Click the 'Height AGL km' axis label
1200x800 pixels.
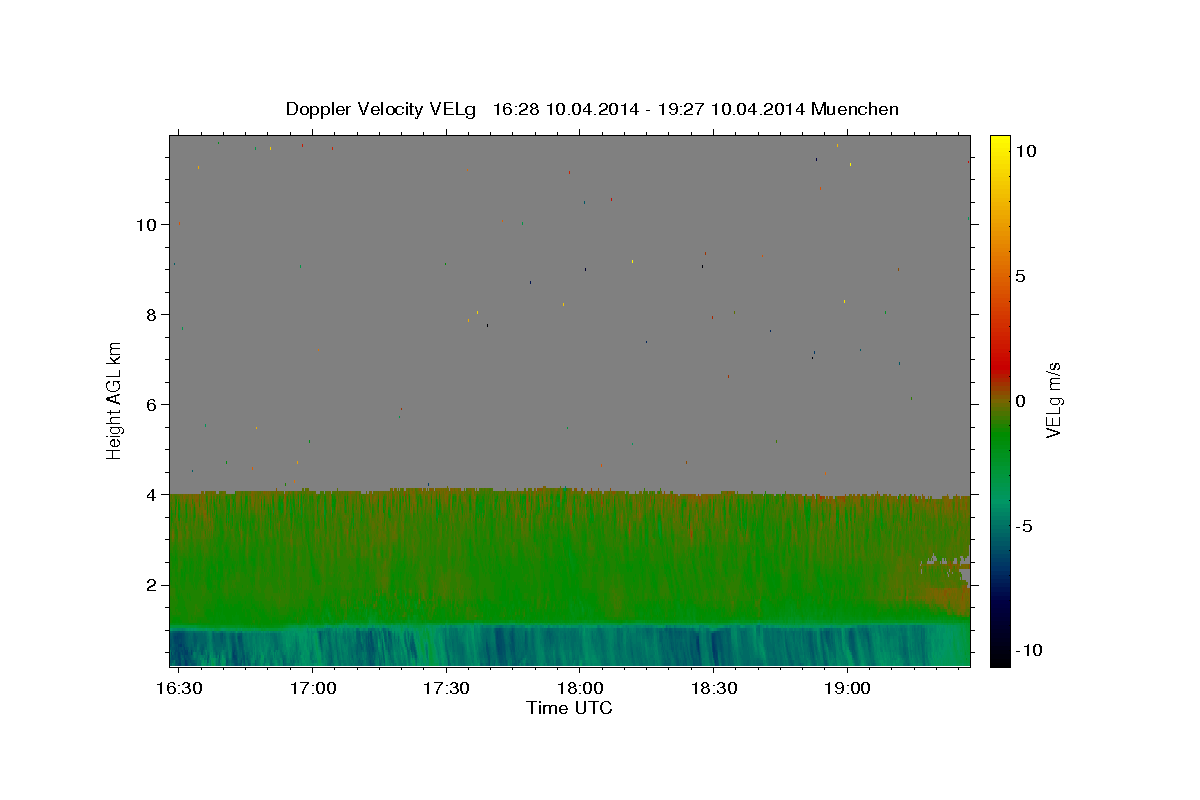[114, 400]
